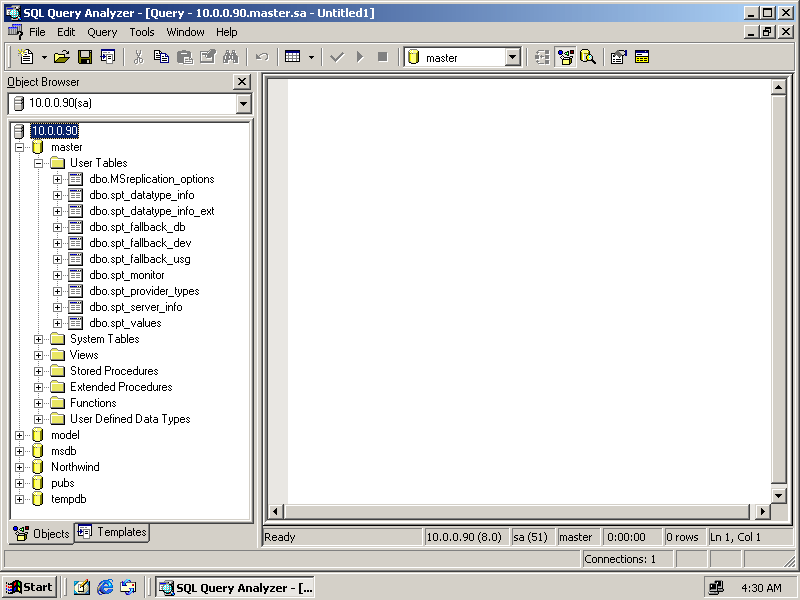Expand the Stored Procedures folder
Image resolution: width=800 pixels, height=600 pixels.
[39, 371]
